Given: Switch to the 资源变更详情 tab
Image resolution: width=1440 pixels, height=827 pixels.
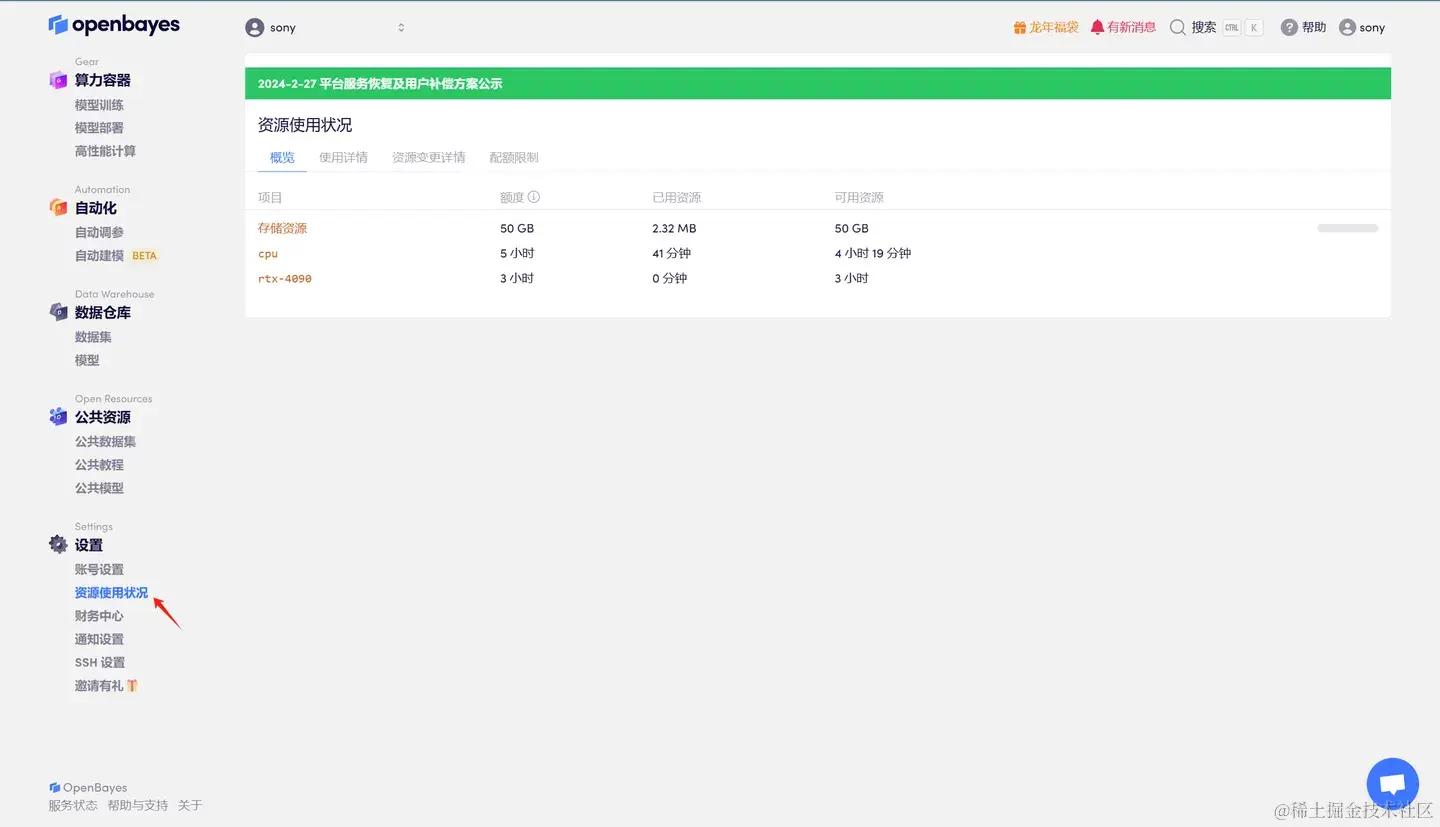Looking at the screenshot, I should (x=428, y=157).
